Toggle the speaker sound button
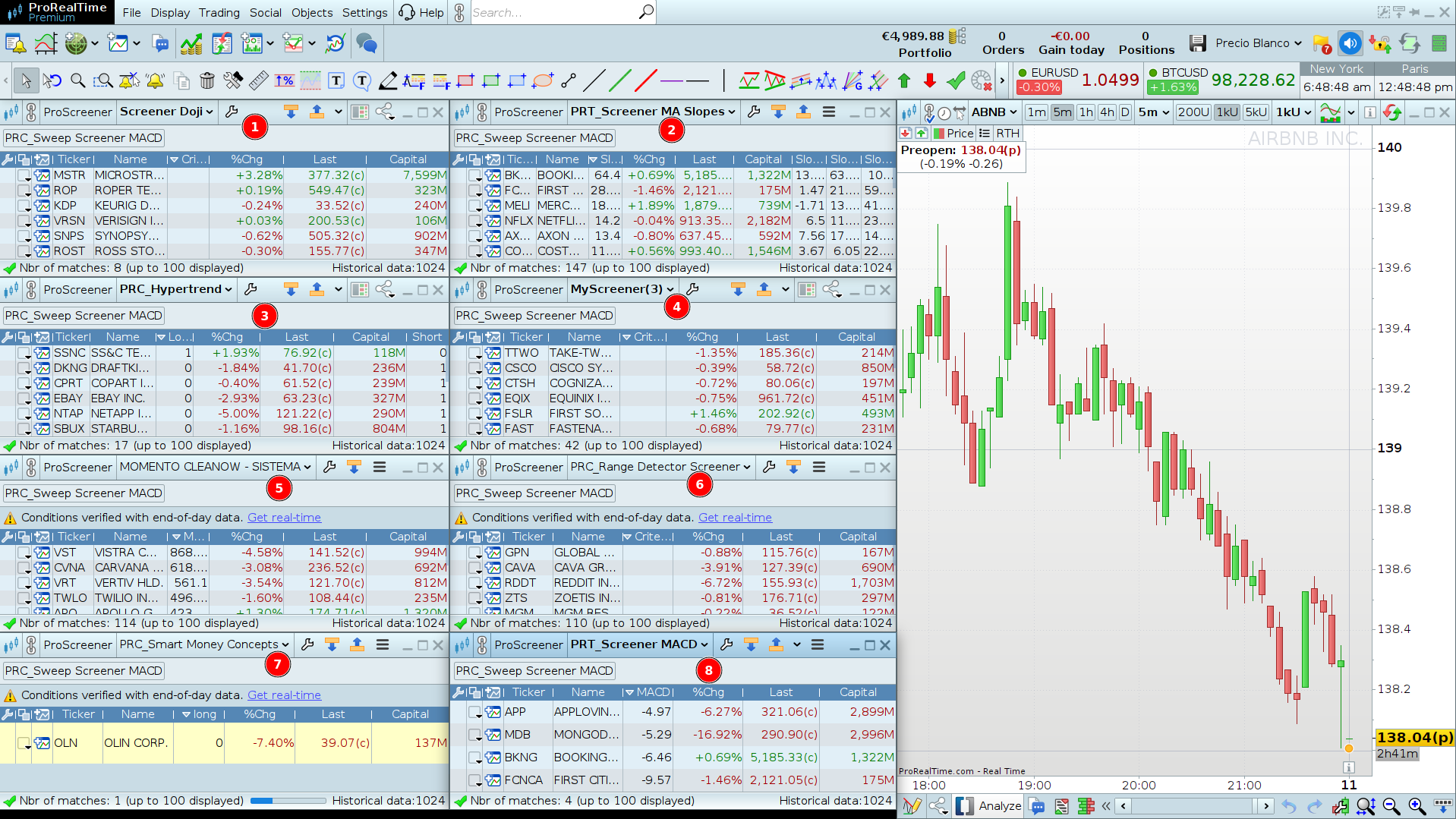 [1350, 43]
